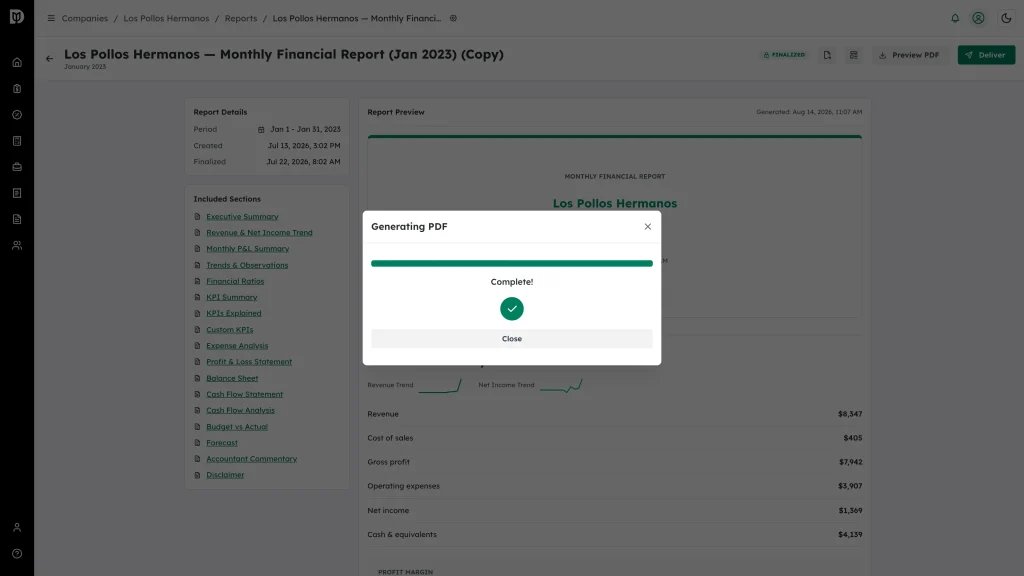Screen dimensions: 1024x576
Task: Click the green Deliver button
Action: pos(986,55)
